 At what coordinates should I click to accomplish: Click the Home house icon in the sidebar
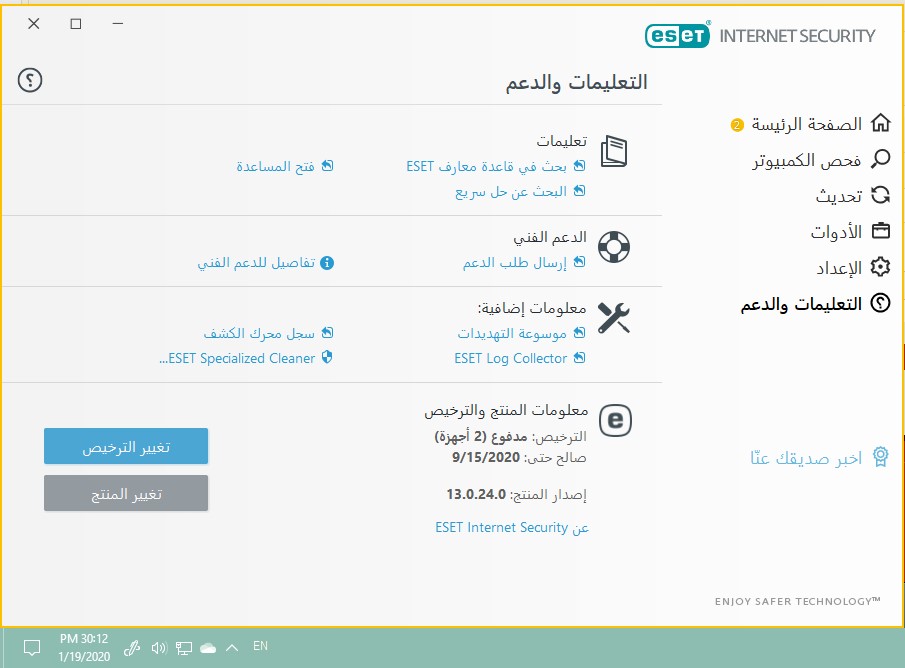pos(881,123)
